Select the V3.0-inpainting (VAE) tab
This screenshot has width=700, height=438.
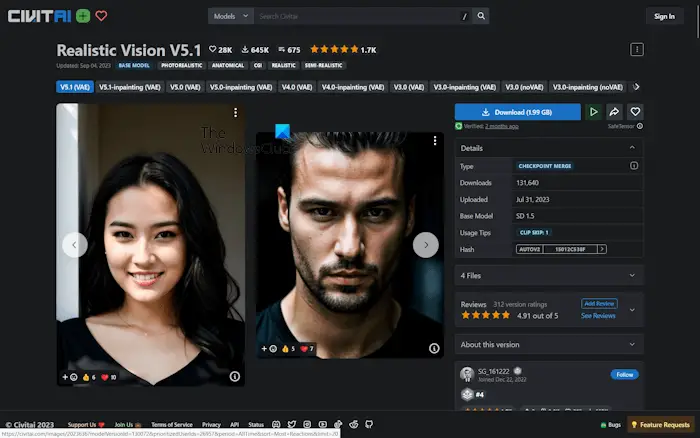tap(464, 87)
